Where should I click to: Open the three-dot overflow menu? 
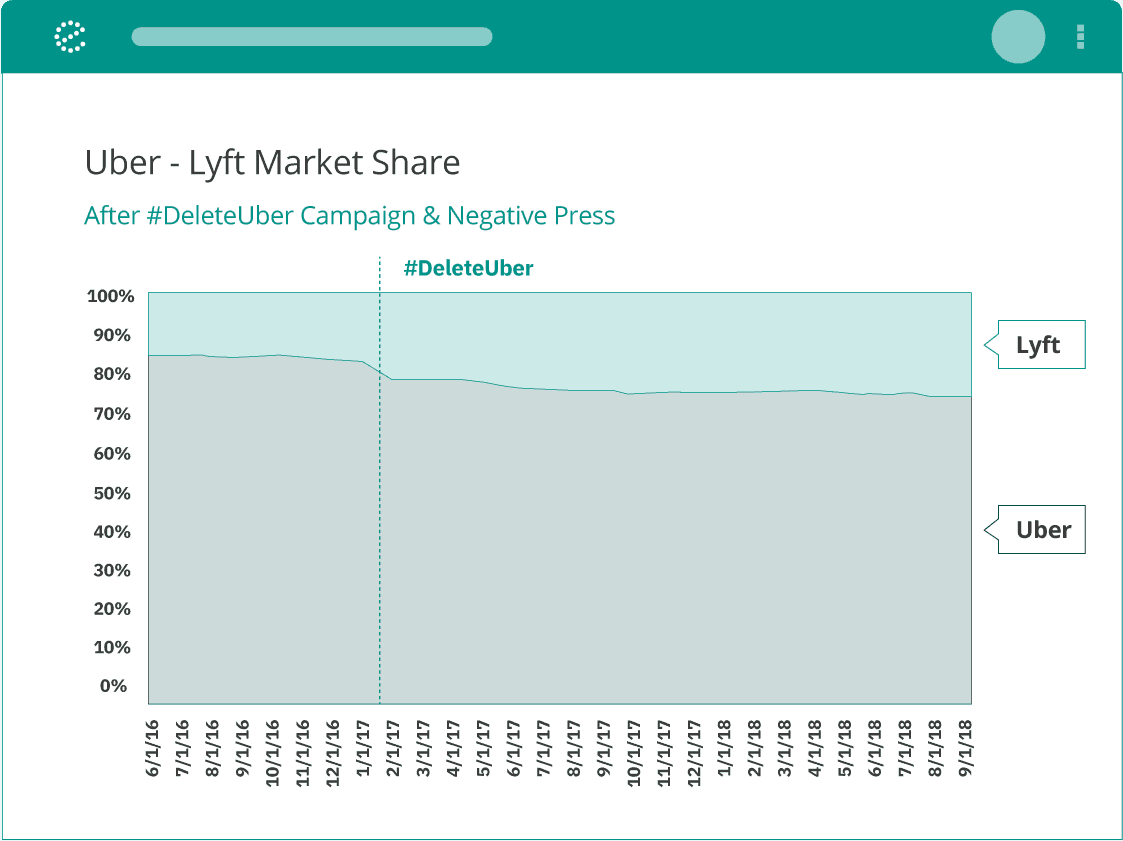[1079, 36]
